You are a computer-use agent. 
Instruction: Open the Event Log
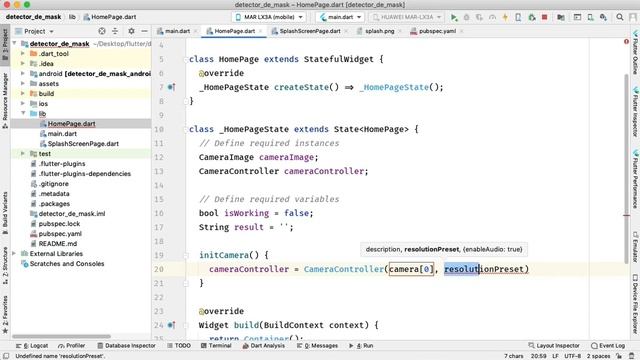pos(608,346)
